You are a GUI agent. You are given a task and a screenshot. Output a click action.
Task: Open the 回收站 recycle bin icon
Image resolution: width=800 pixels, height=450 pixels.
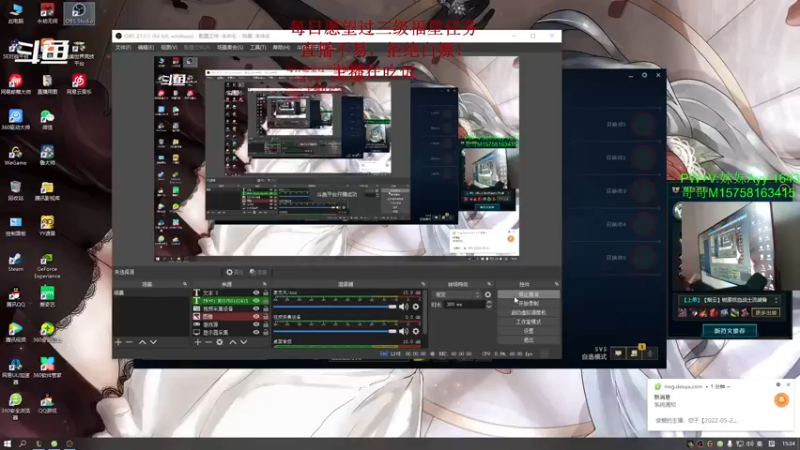(15, 190)
